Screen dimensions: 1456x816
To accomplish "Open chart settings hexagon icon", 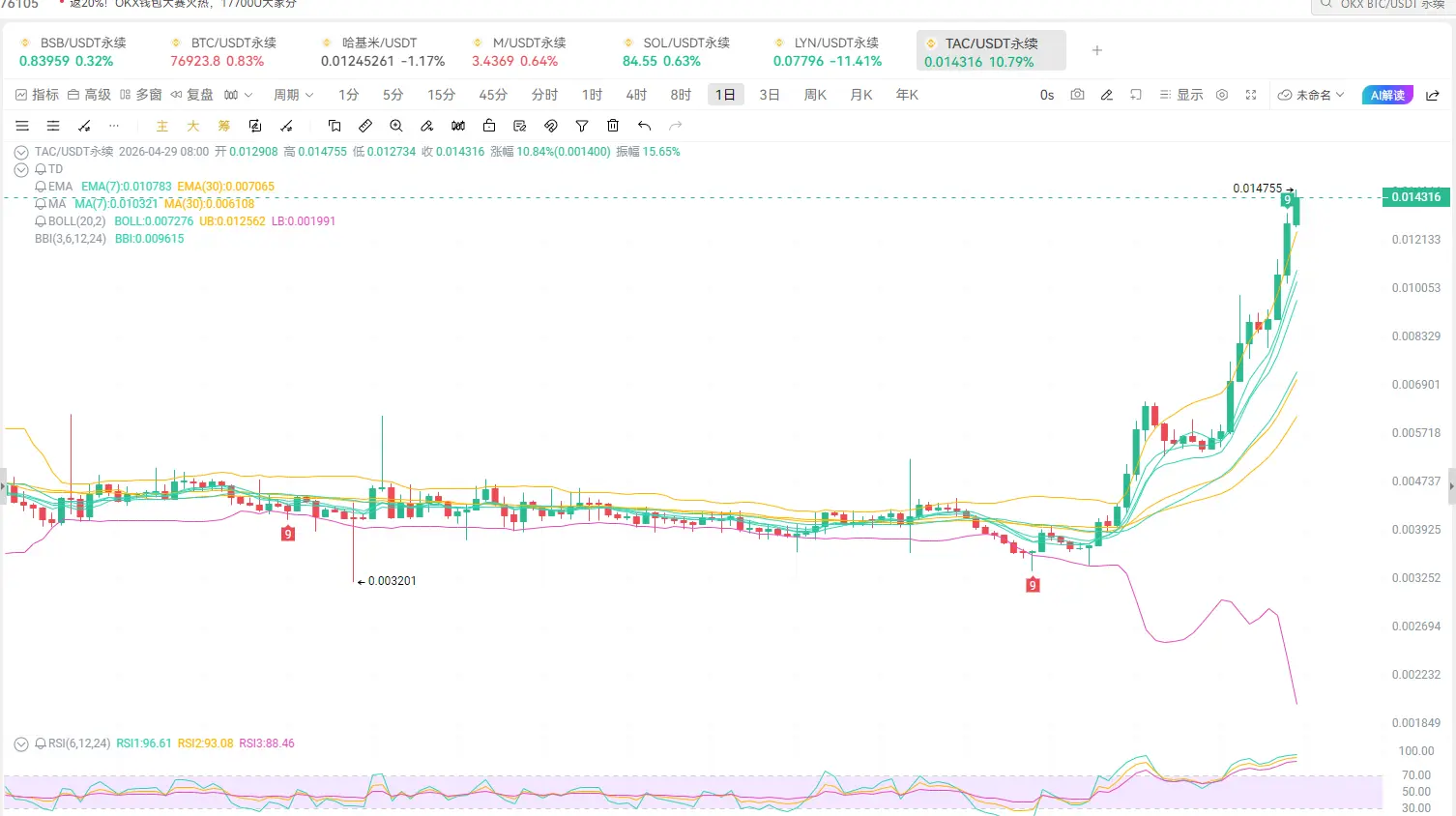I will [x=1222, y=95].
